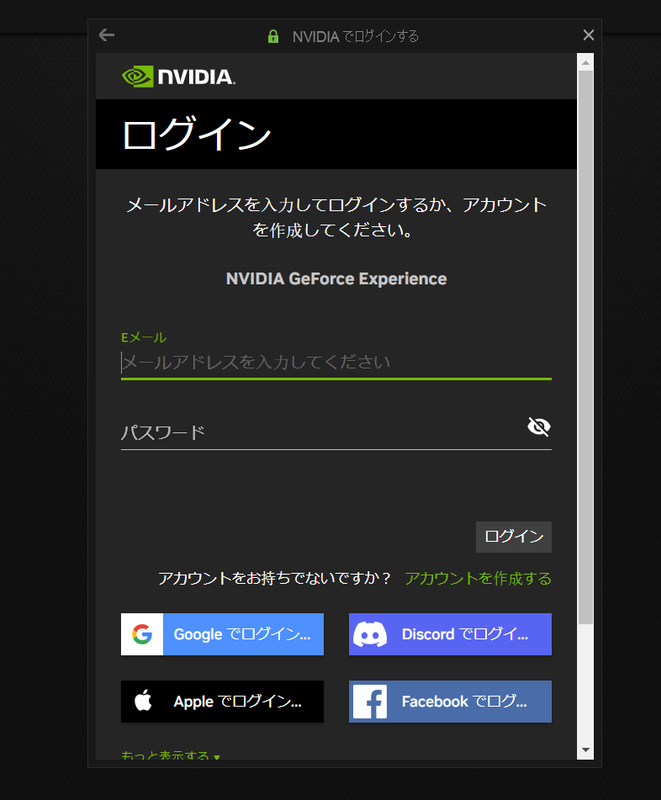Image resolution: width=661 pixels, height=800 pixels.
Task: Focus the Eメール address input field
Action: 336,362
